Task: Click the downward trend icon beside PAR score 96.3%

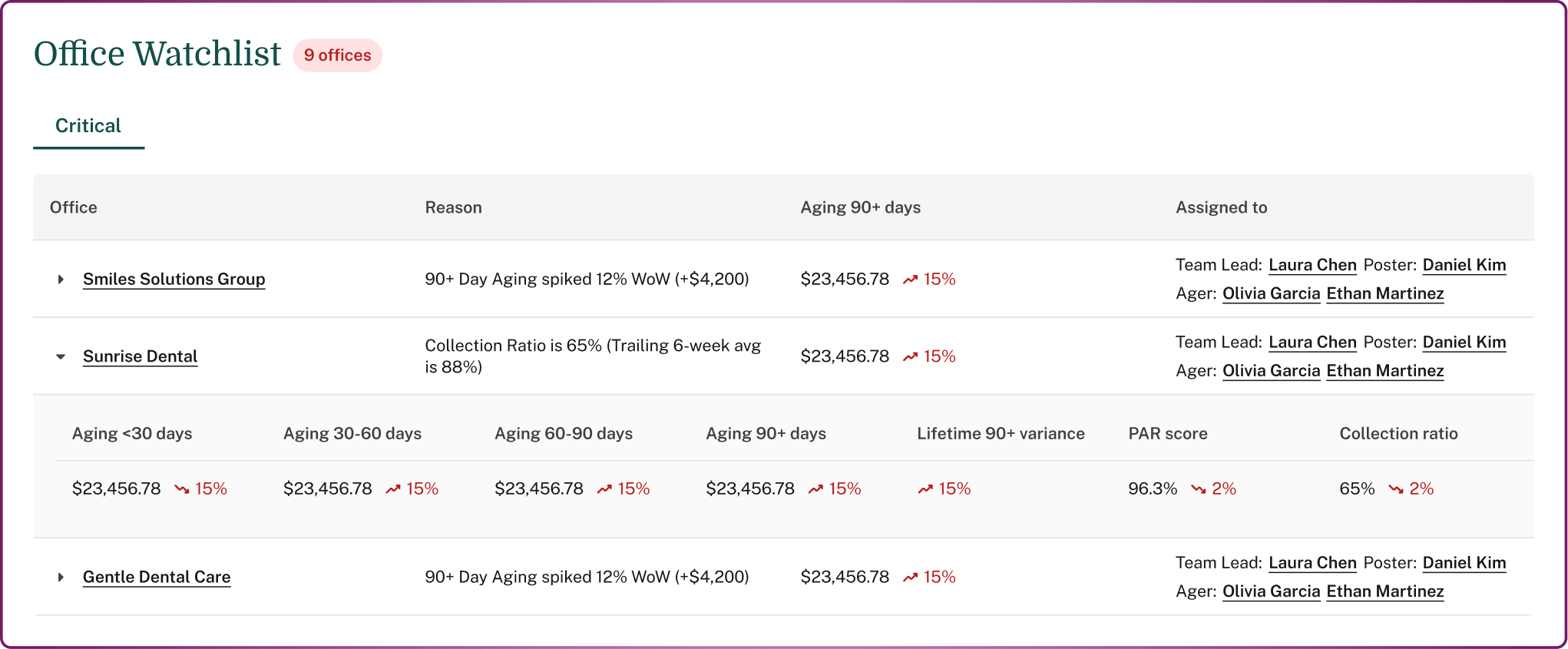Action: [1198, 488]
